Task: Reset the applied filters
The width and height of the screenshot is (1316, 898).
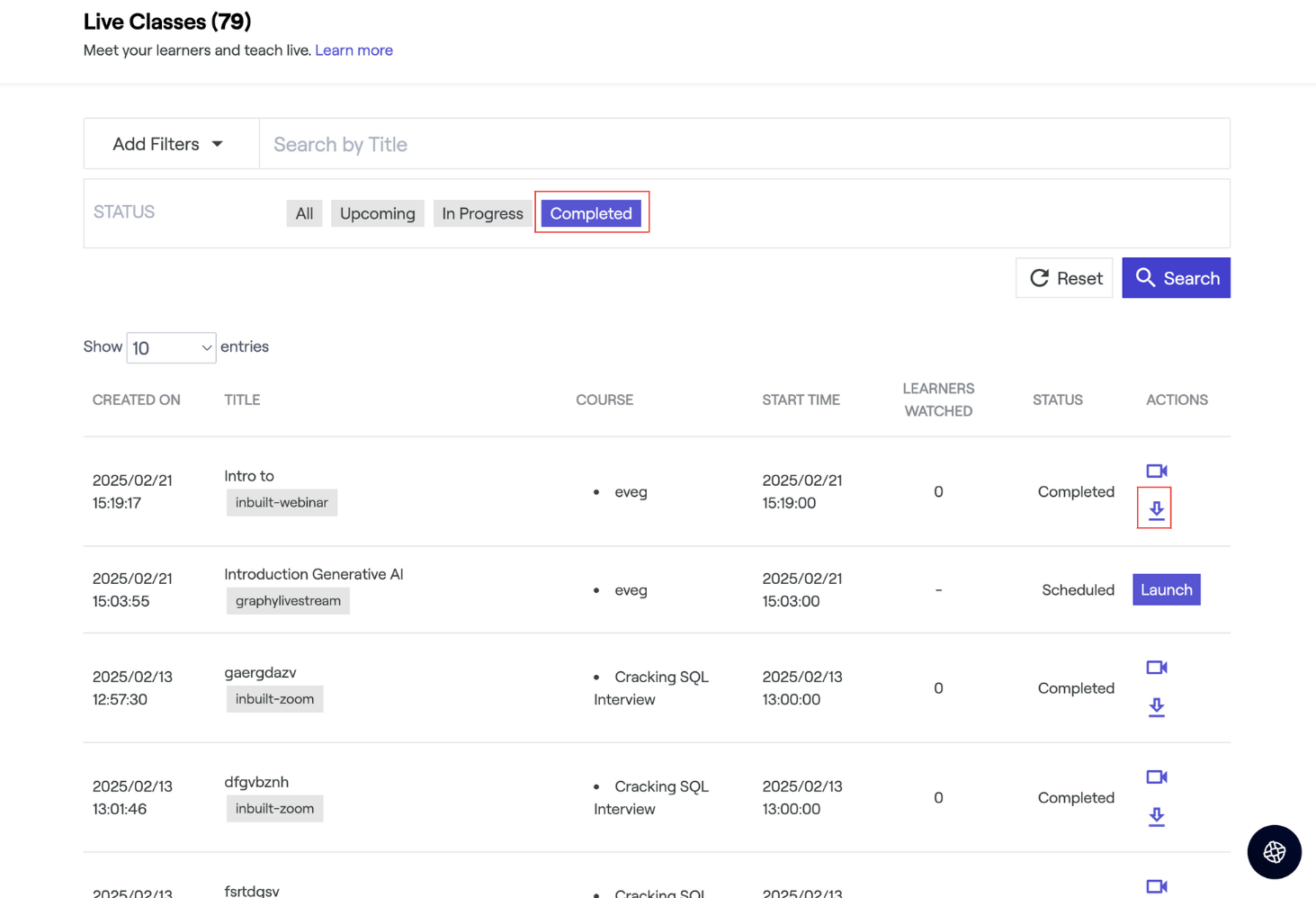Action: click(x=1064, y=279)
